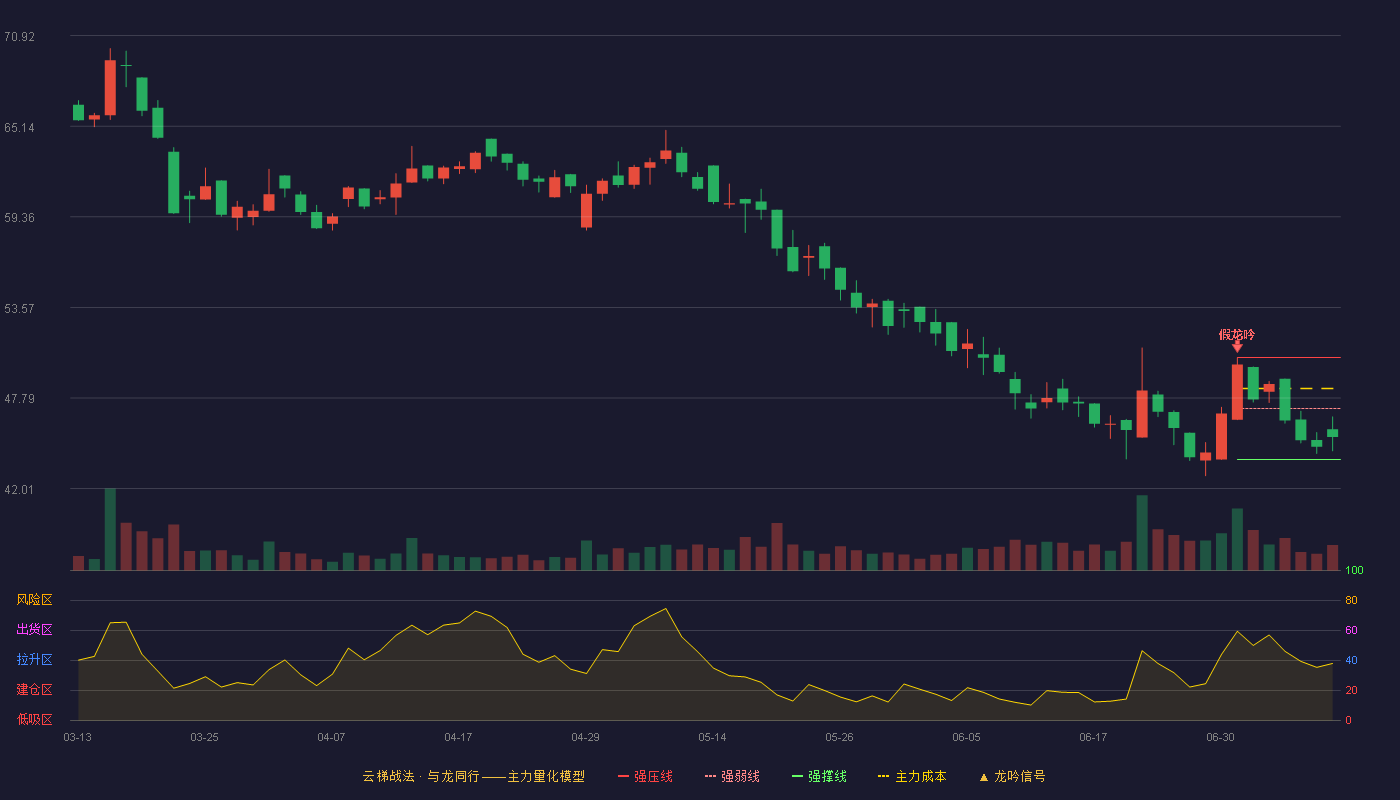Click the 06-05 date label
The image size is (1400, 800).
coord(966,737)
